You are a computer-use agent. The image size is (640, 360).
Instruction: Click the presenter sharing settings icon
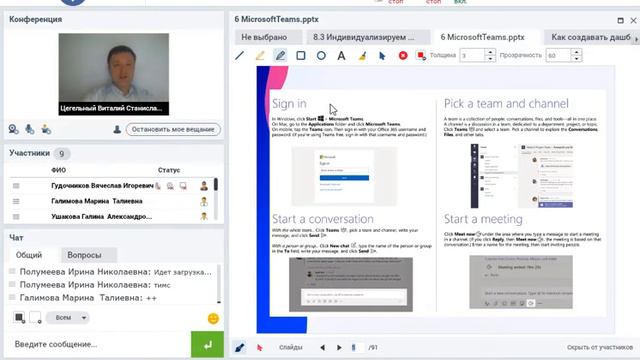[x=46, y=129]
